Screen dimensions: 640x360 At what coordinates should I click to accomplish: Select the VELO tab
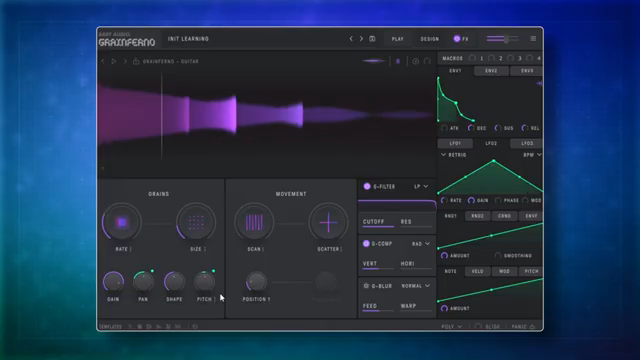(478, 271)
